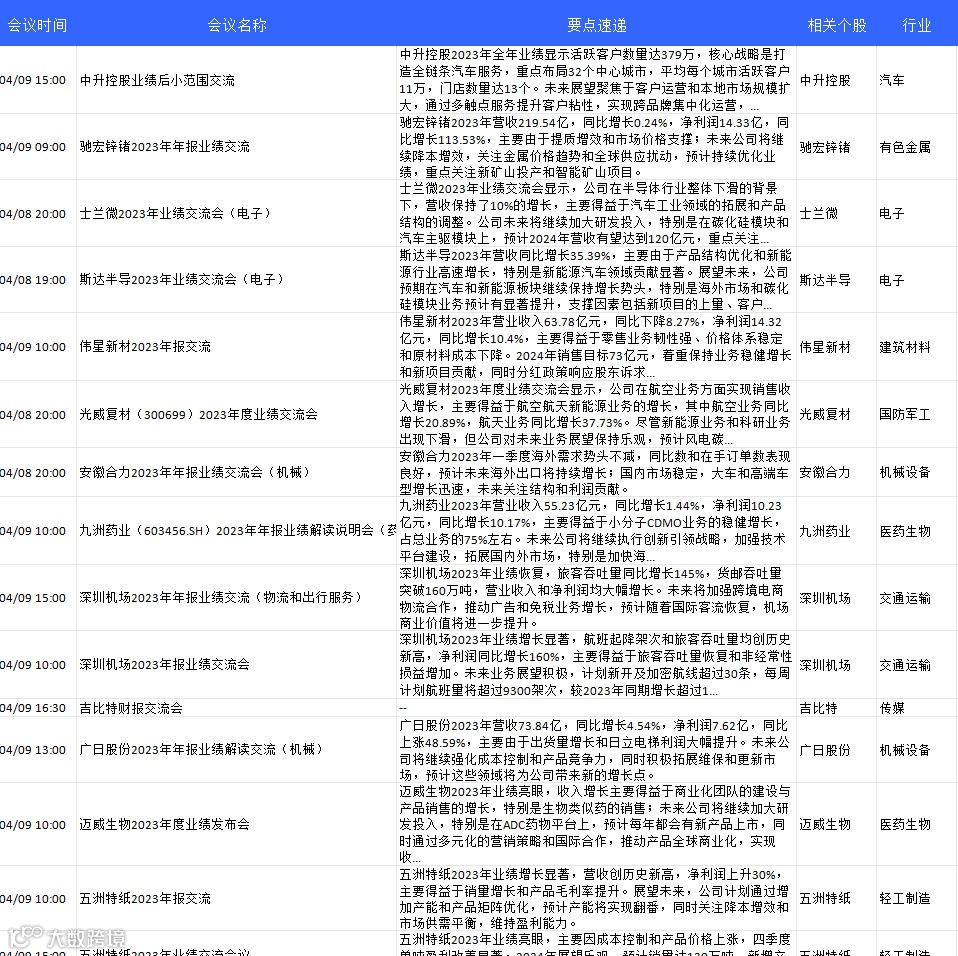This screenshot has width=958, height=956.
Task: Select 深圳机场2023年年报业绩交流（物流和出行服务）
Action: point(221,597)
